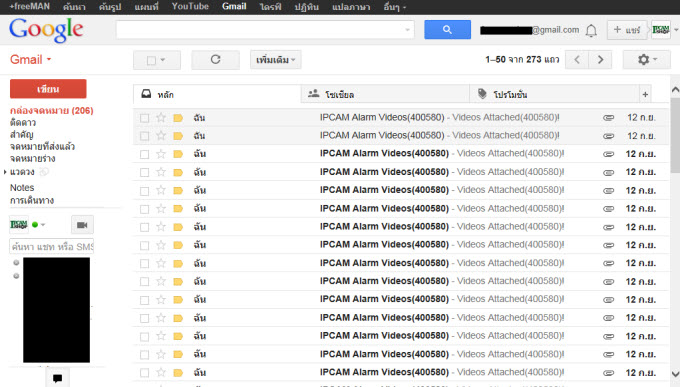Expand the search options arrow in the search box

tap(407, 30)
